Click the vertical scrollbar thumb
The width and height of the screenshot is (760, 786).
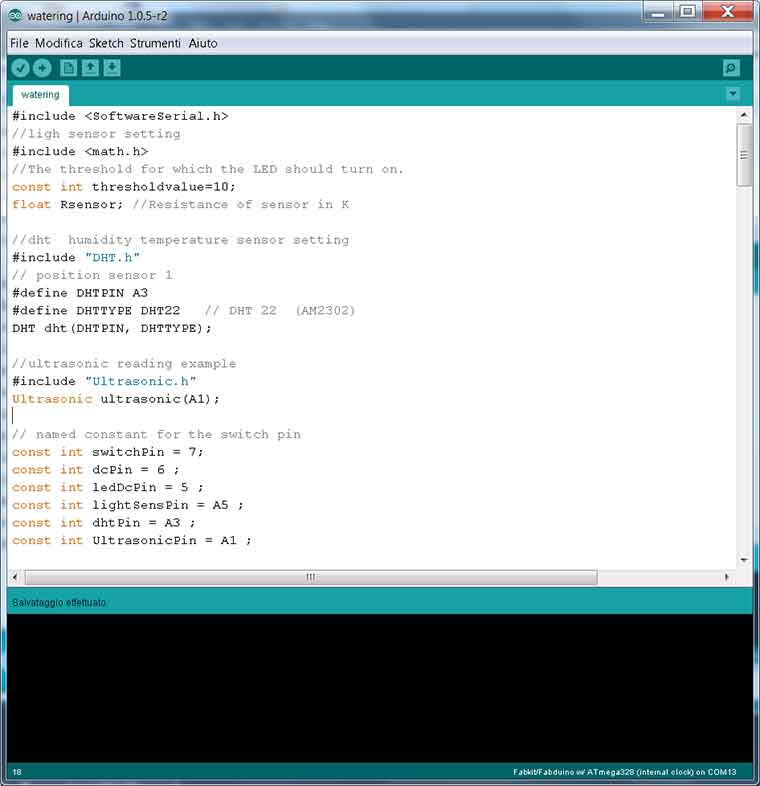click(x=744, y=155)
